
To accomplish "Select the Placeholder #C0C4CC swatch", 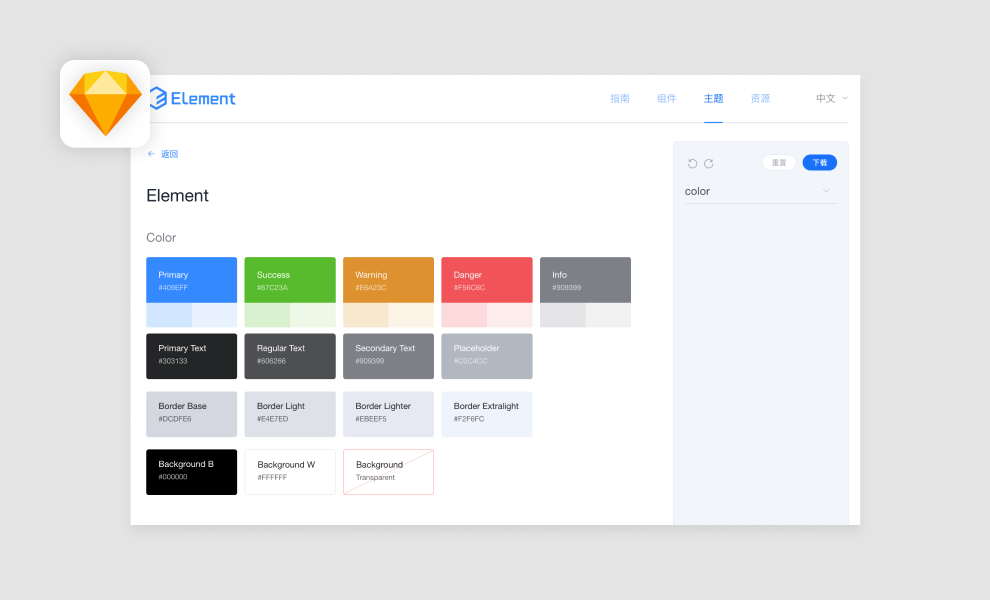I will [487, 356].
